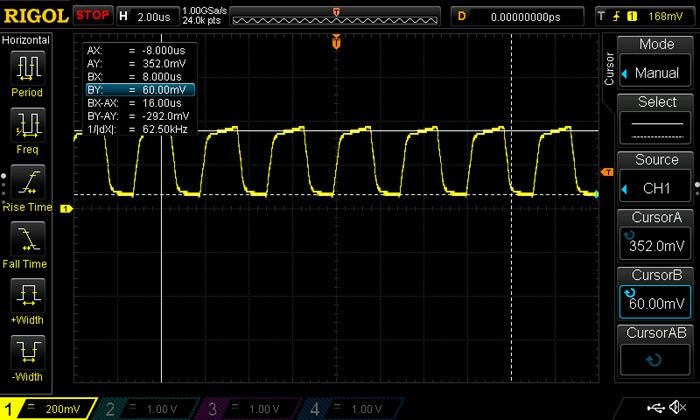
Task: Click the Horizontal menu header
Action: point(26,40)
